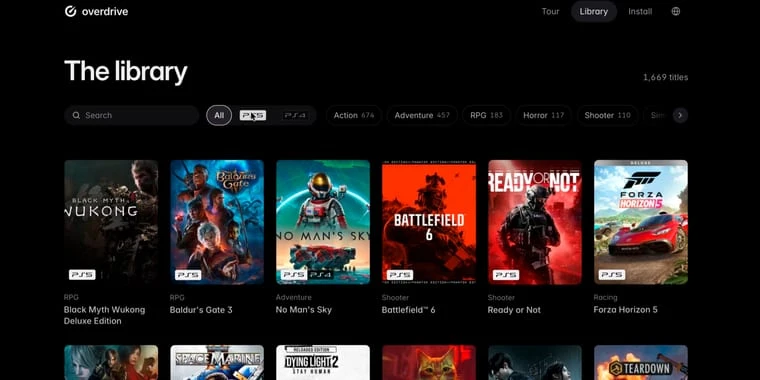The width and height of the screenshot is (760, 380).
Task: Open the language globe icon
Action: click(676, 11)
